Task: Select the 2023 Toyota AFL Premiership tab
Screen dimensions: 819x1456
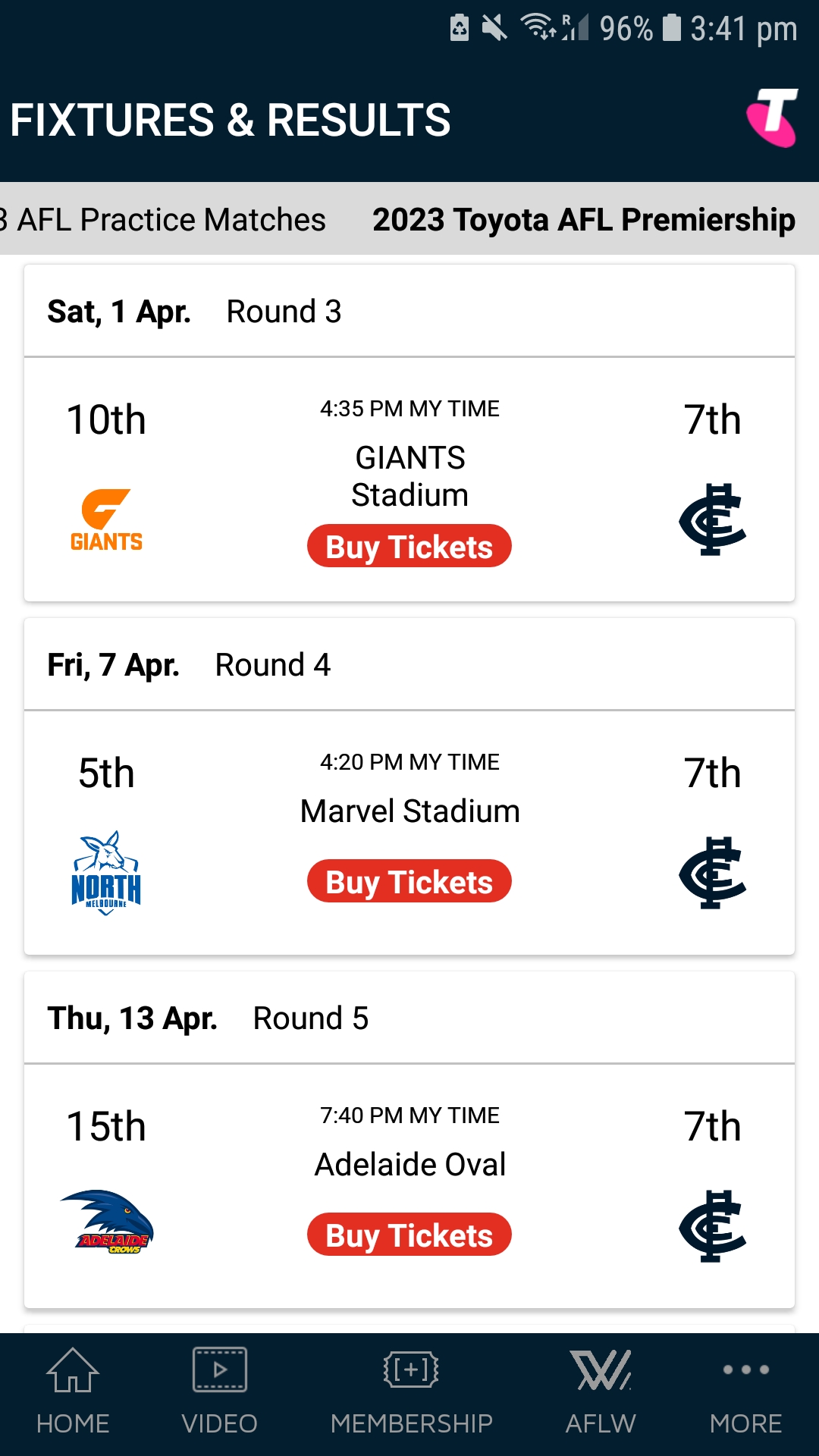Action: click(x=584, y=220)
